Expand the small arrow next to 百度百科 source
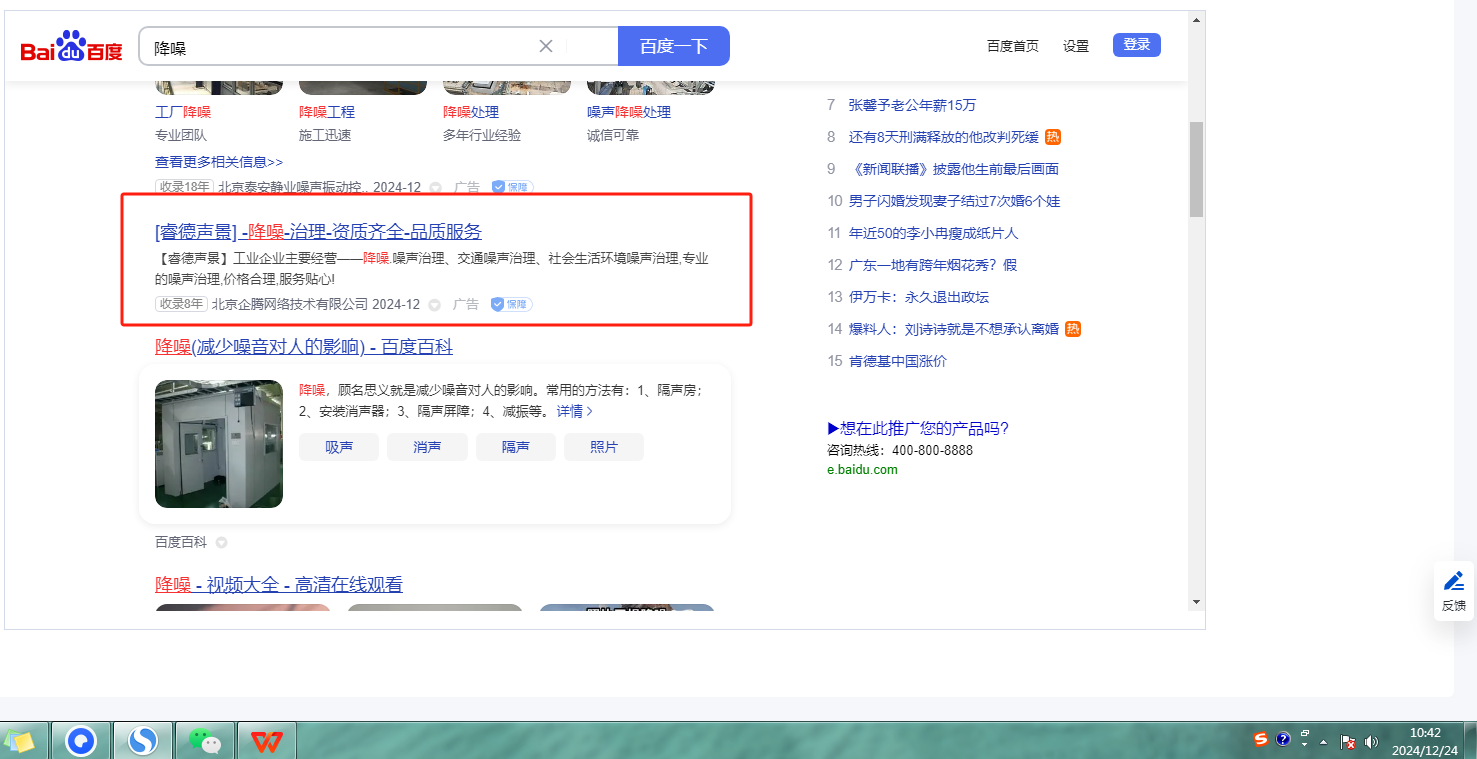 (x=221, y=543)
